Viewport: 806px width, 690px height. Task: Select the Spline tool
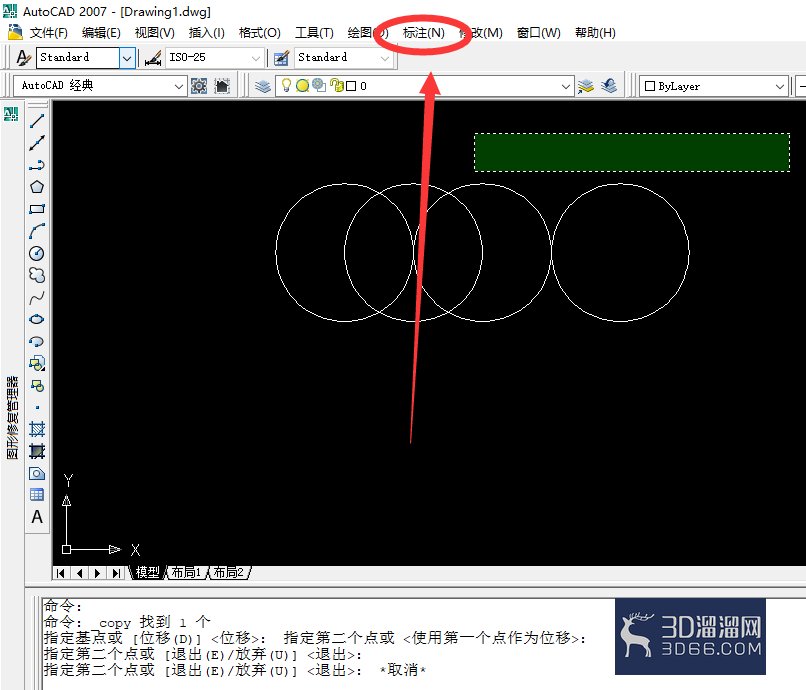point(37,298)
